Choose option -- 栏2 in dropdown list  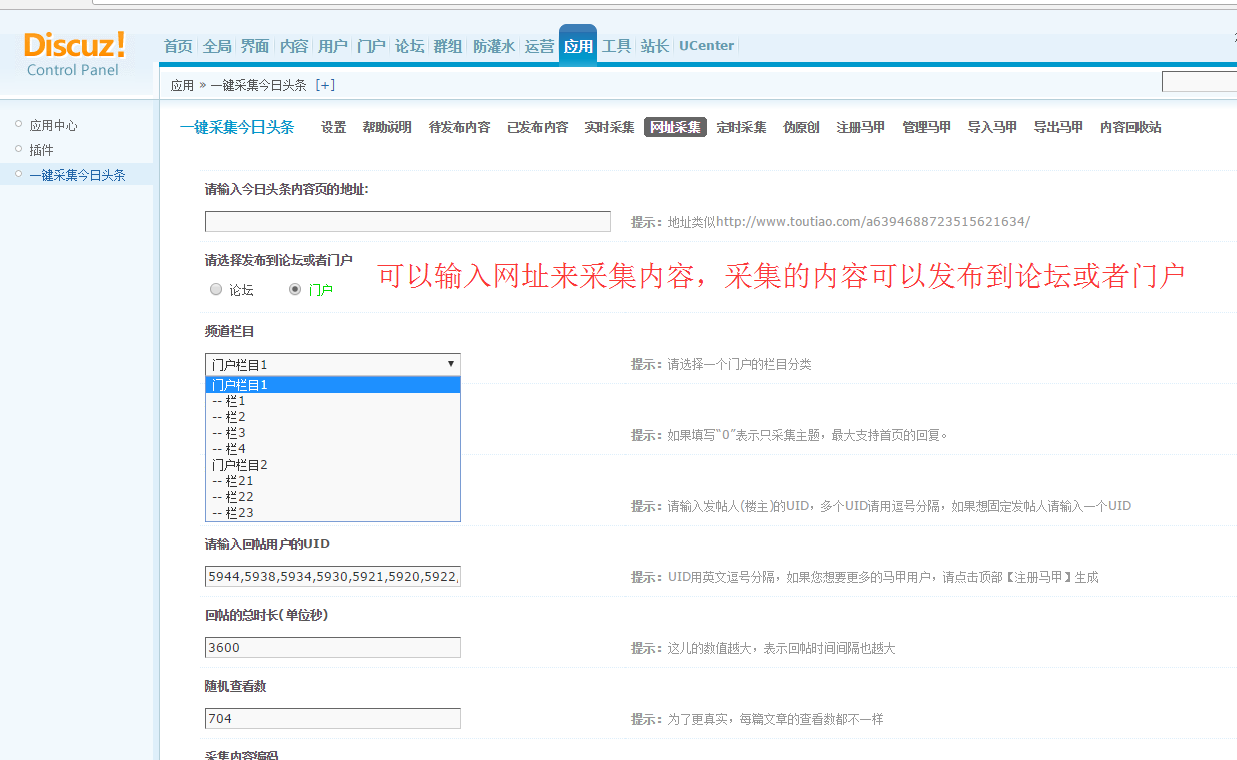(333, 417)
